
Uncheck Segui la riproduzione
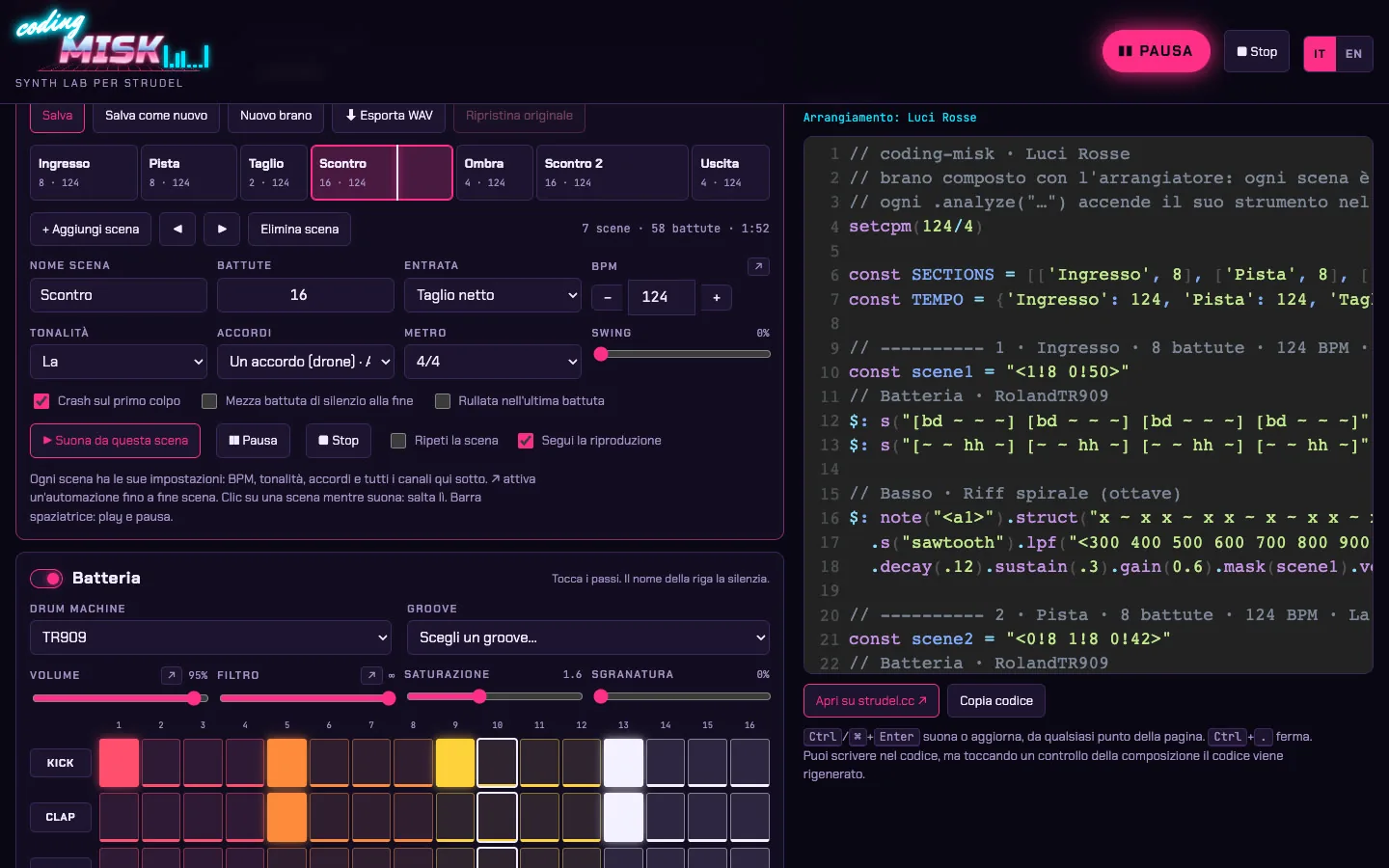pos(526,441)
